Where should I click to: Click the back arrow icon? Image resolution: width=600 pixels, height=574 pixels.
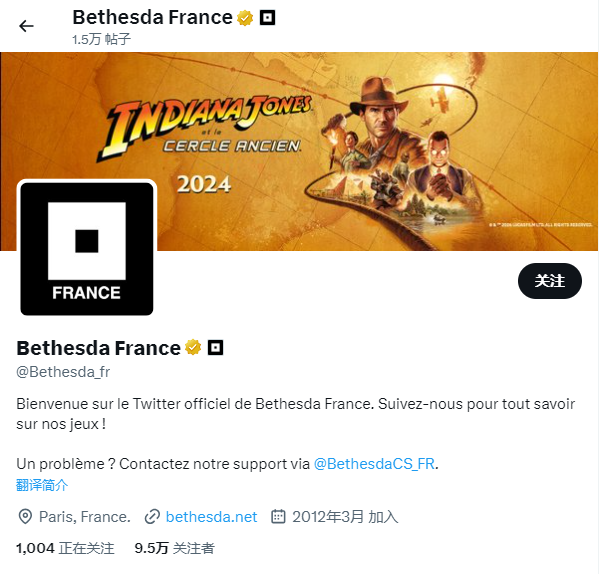coord(26,26)
